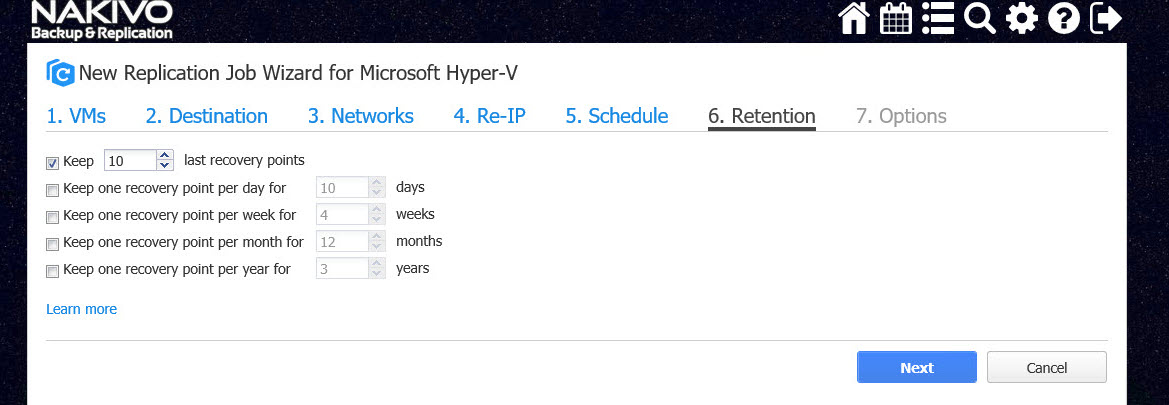
Task: Click the last recovery points number field
Action: [129, 160]
